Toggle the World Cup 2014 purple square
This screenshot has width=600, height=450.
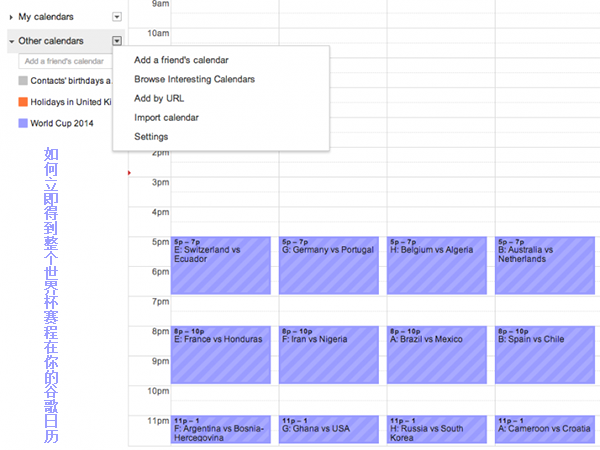23,124
